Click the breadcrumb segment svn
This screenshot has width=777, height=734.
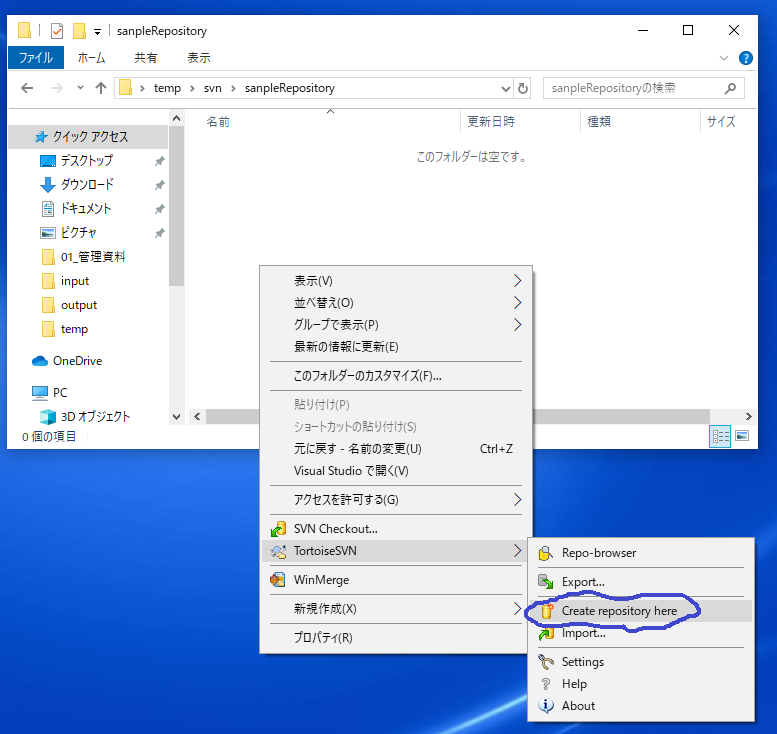213,88
